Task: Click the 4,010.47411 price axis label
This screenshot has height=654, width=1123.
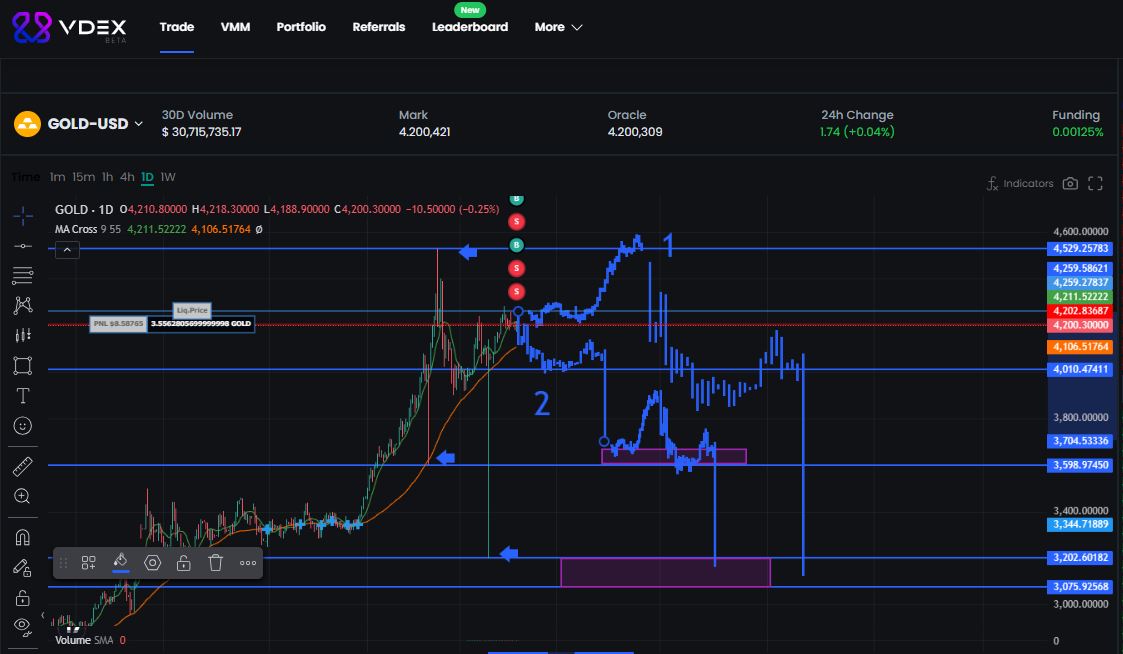Action: click(1080, 370)
